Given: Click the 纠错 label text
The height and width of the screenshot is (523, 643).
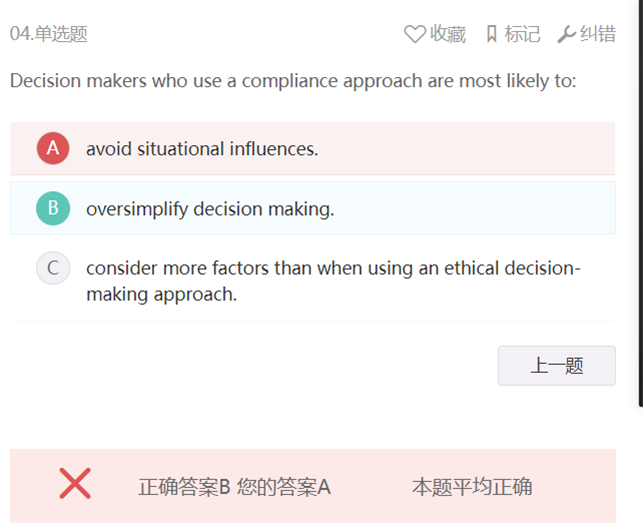Looking at the screenshot, I should tap(597, 34).
